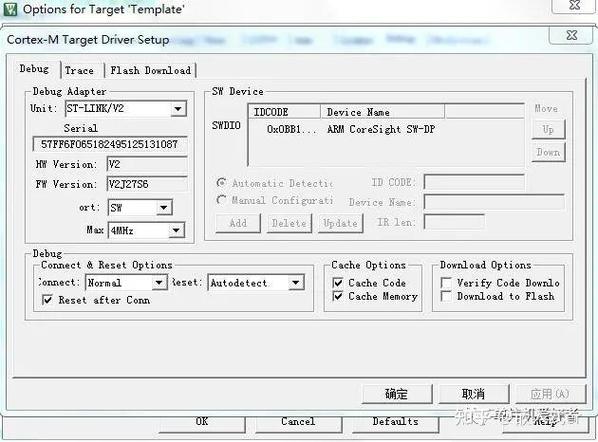
Task: Disable the Cache Code checkbox
Action: click(338, 283)
